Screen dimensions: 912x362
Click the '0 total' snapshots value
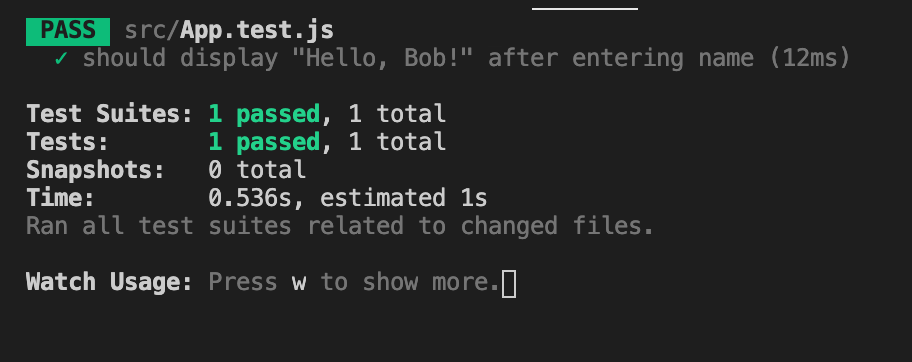pyautogui.click(x=257, y=169)
